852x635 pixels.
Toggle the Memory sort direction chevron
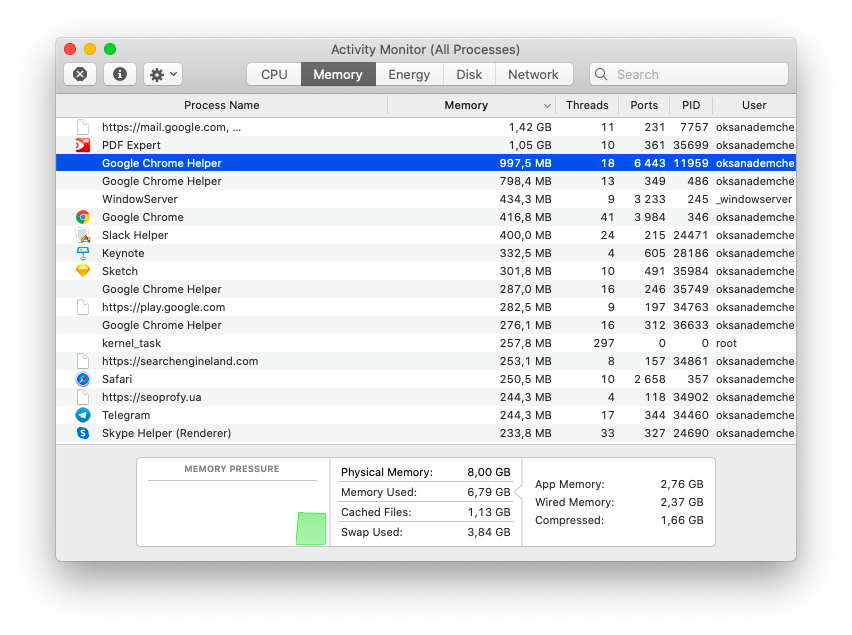pyautogui.click(x=547, y=105)
